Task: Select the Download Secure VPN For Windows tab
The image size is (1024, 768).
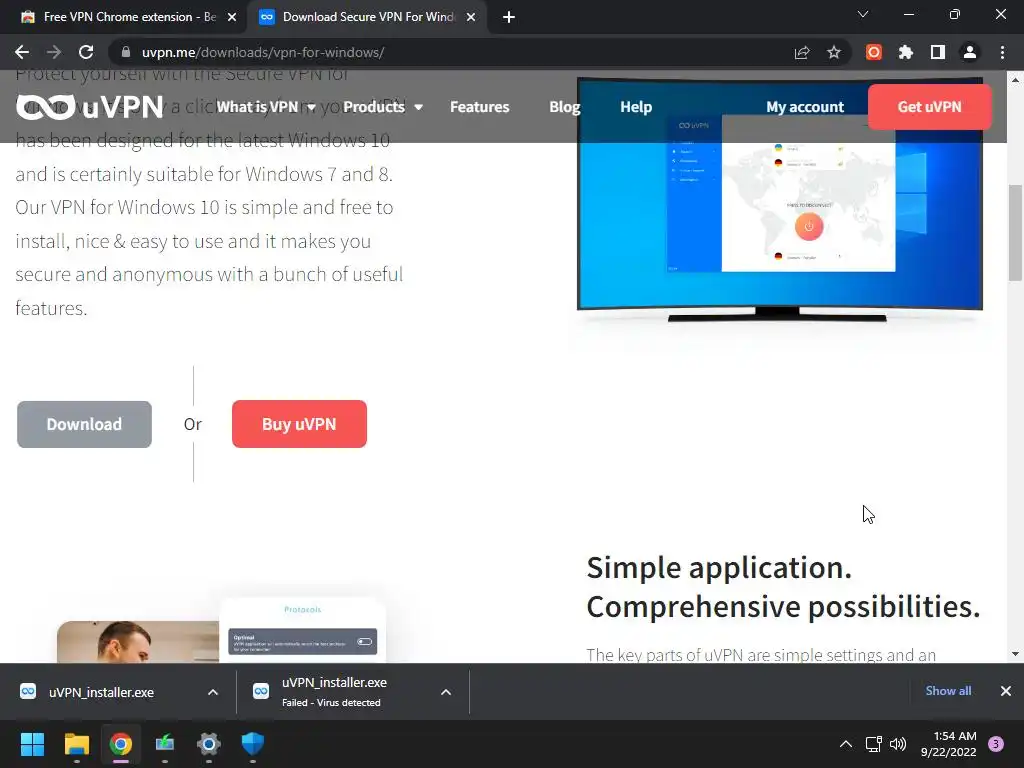Action: coord(366,17)
